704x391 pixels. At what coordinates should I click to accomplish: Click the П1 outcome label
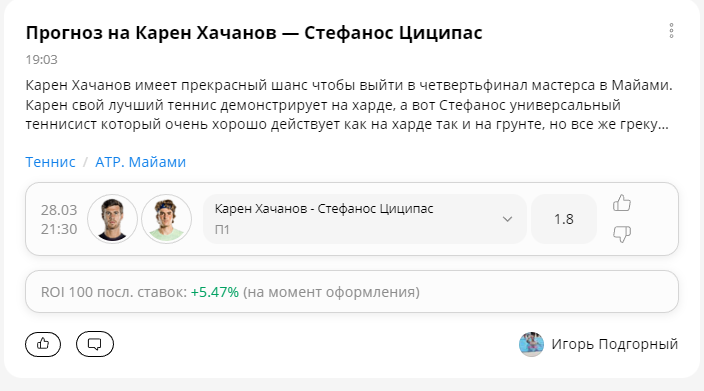[222, 230]
